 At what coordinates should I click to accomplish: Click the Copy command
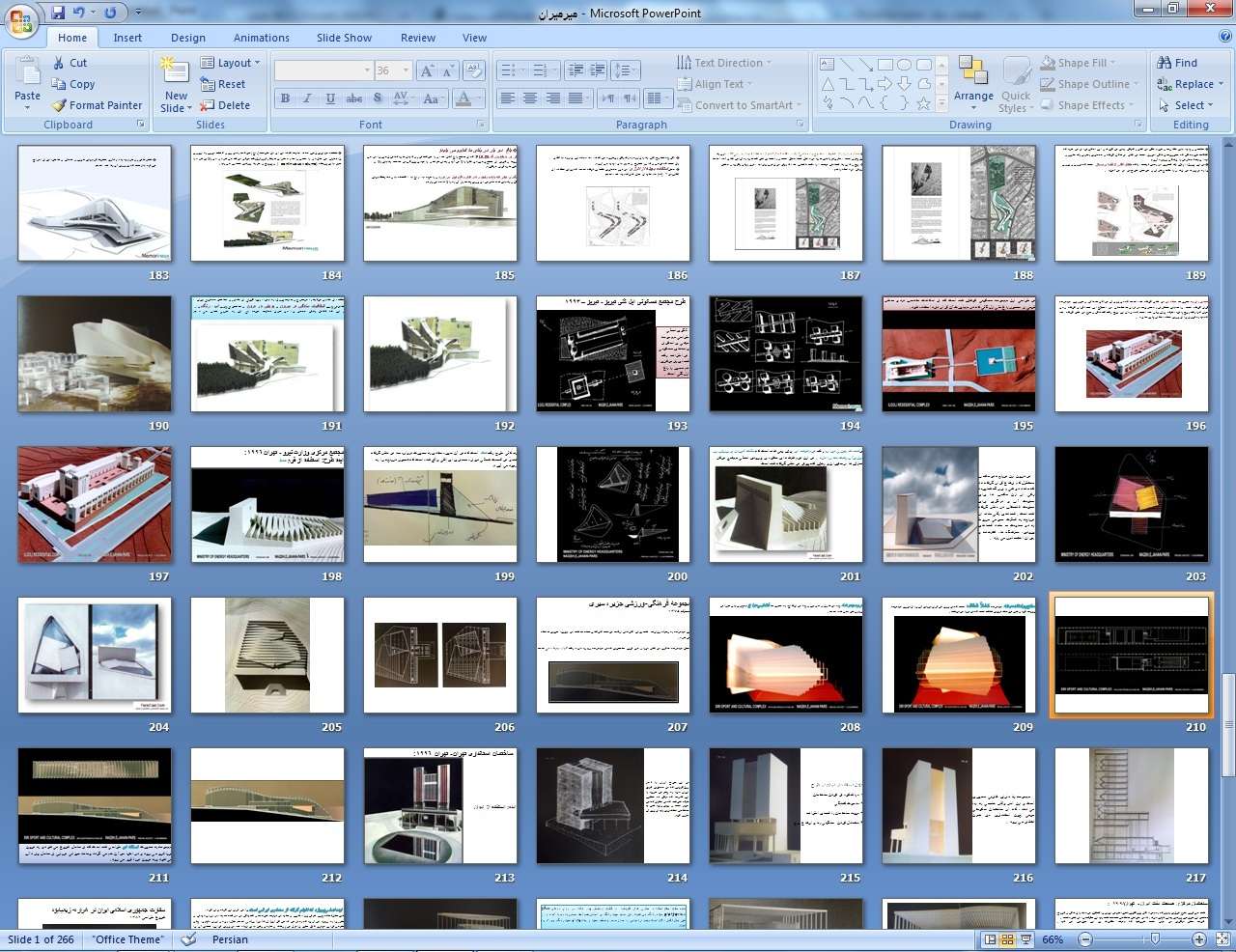coord(73,84)
